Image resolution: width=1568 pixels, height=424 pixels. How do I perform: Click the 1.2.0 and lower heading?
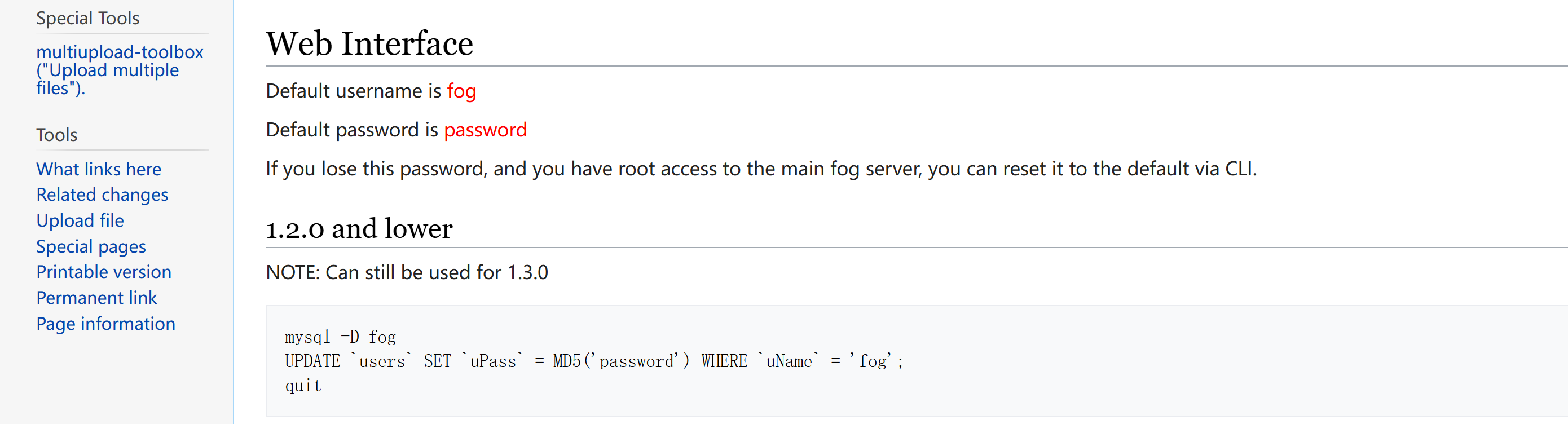[x=359, y=229]
